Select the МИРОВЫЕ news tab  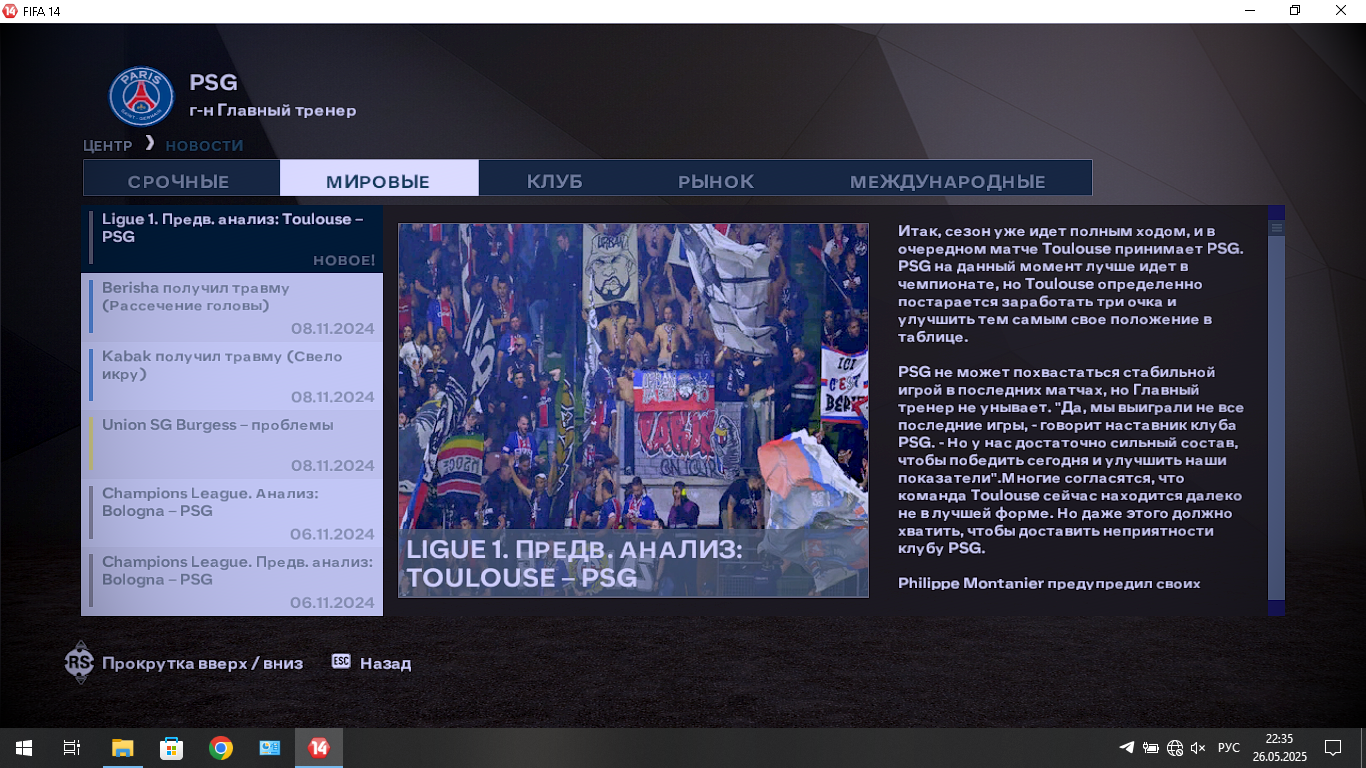(x=378, y=178)
